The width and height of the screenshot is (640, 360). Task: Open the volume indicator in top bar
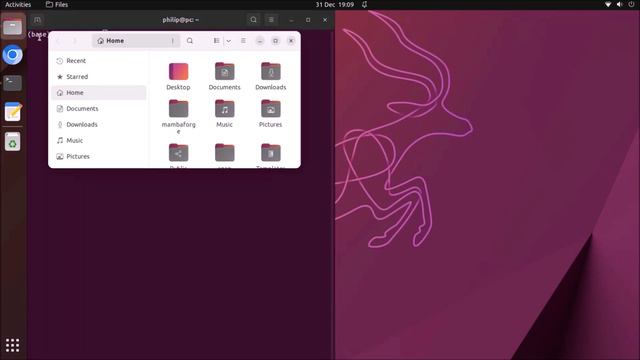click(x=620, y=4)
